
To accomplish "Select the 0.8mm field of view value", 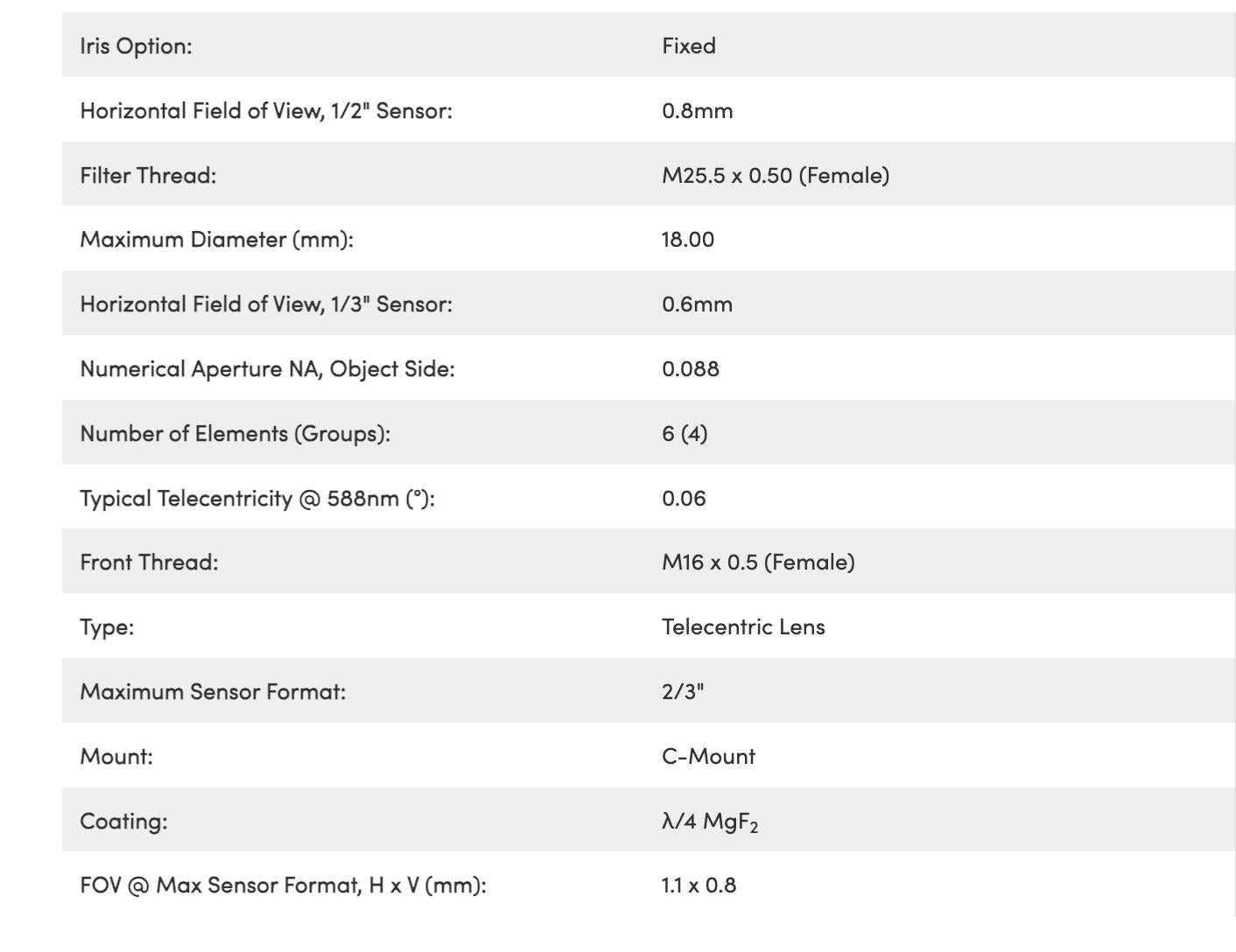I will tap(698, 110).
